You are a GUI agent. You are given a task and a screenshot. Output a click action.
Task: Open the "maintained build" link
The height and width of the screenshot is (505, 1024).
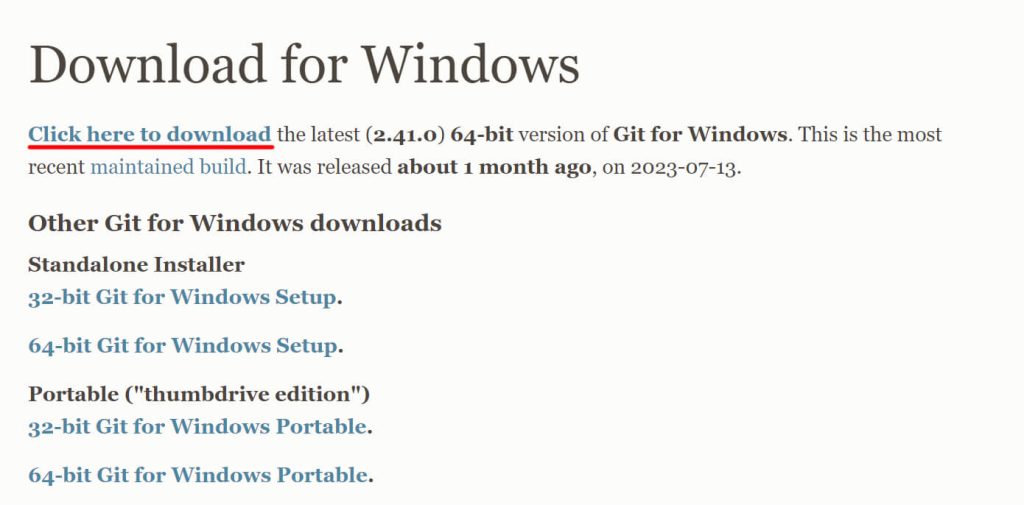tap(168, 166)
